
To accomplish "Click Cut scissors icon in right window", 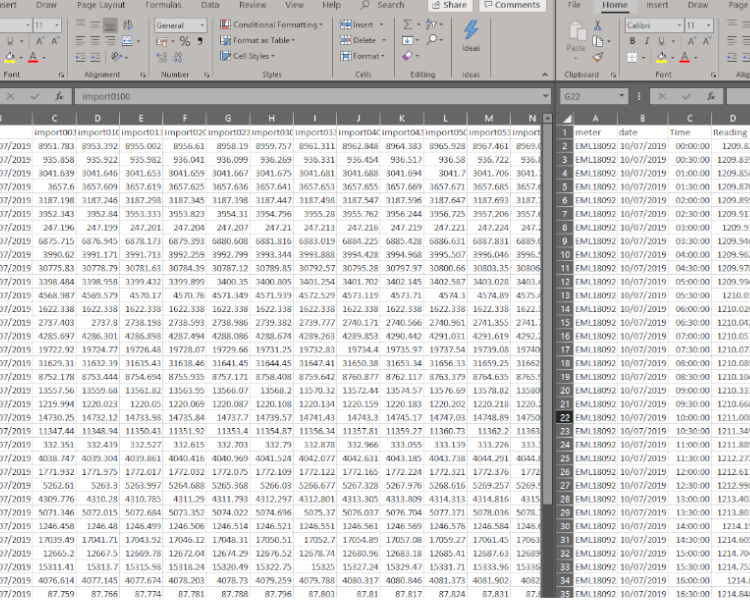I will point(597,25).
